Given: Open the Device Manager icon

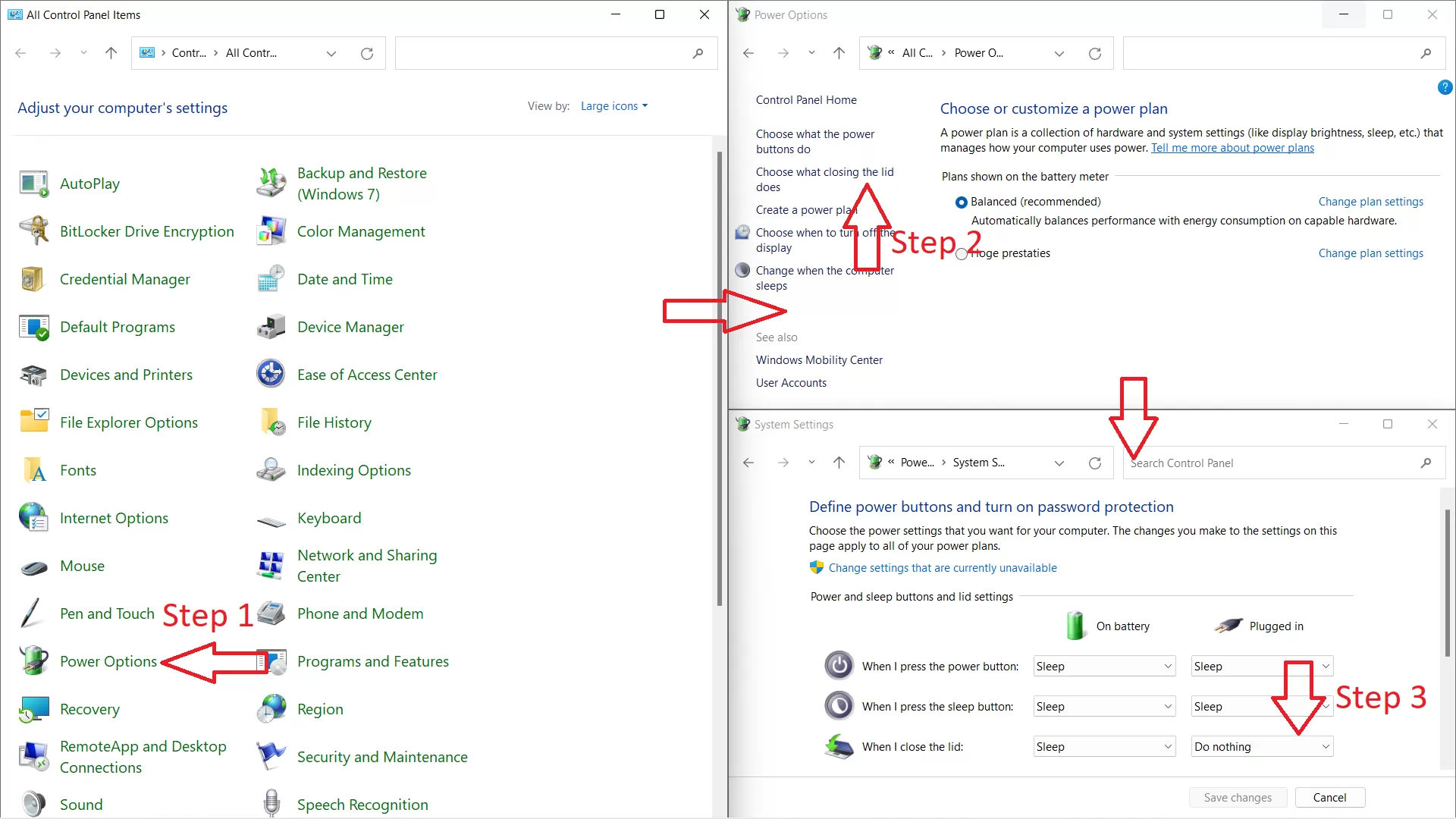Looking at the screenshot, I should point(271,327).
